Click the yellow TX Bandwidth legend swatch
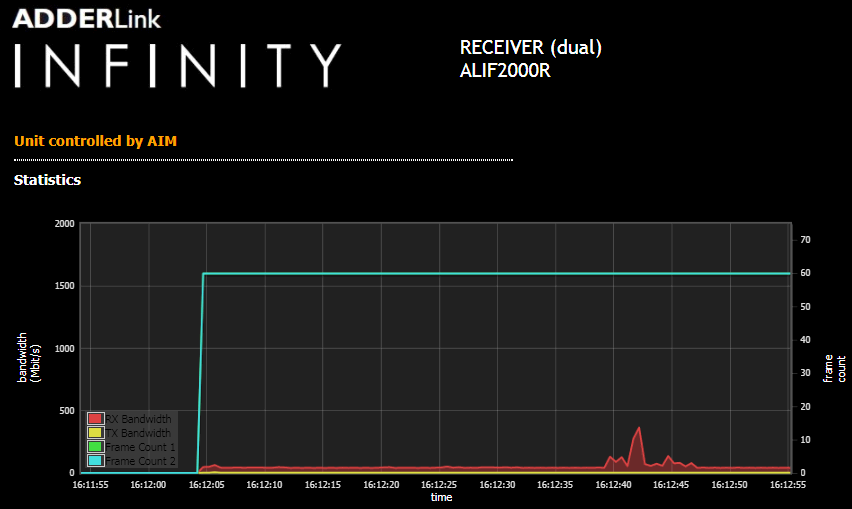 [95, 432]
